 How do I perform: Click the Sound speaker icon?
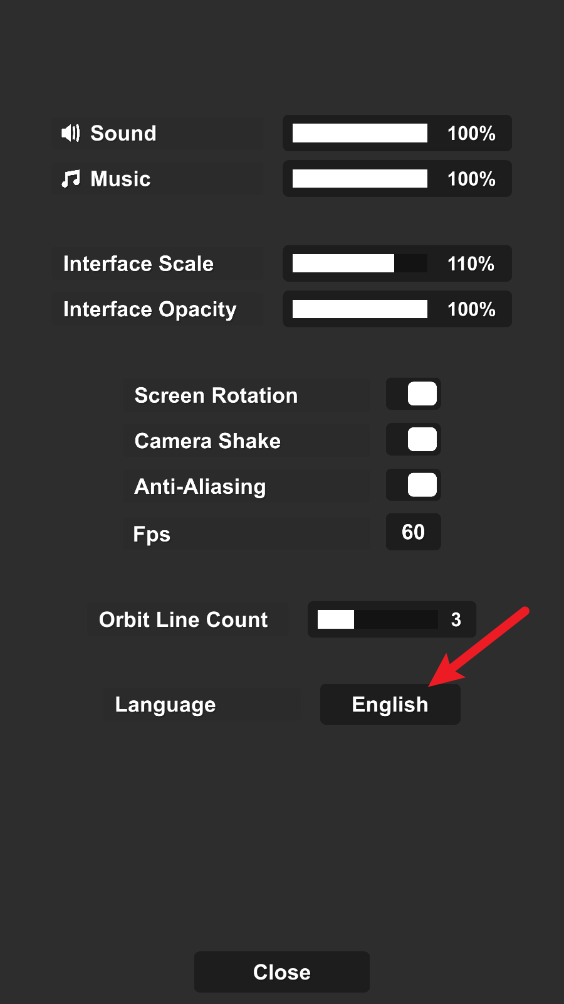click(x=70, y=133)
